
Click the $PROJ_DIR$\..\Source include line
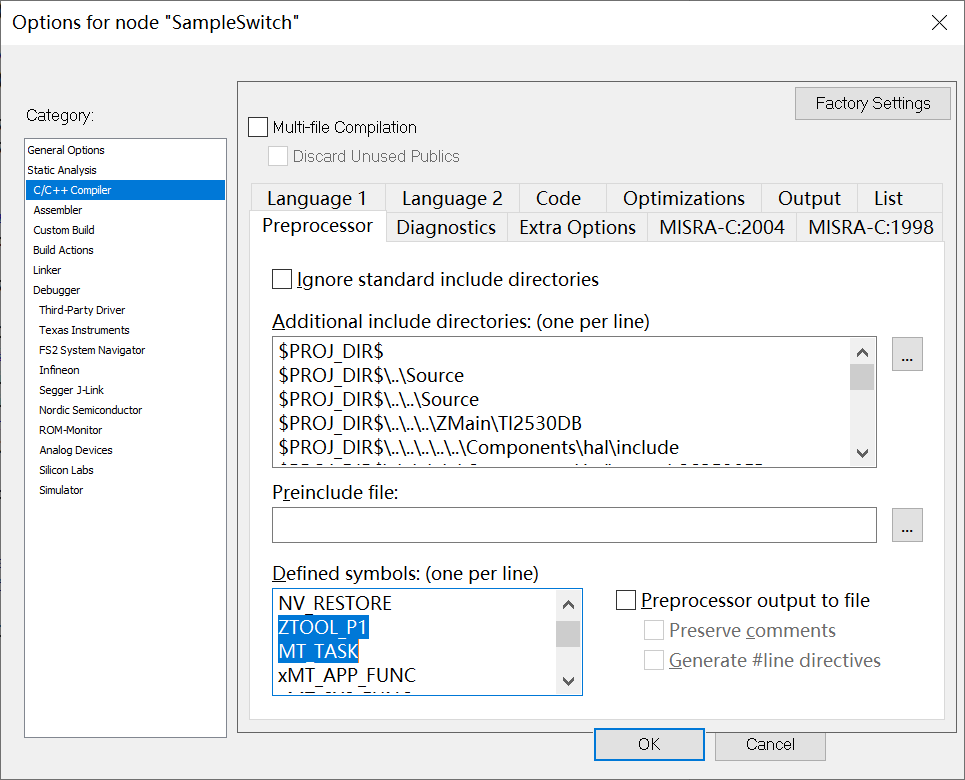[371, 376]
